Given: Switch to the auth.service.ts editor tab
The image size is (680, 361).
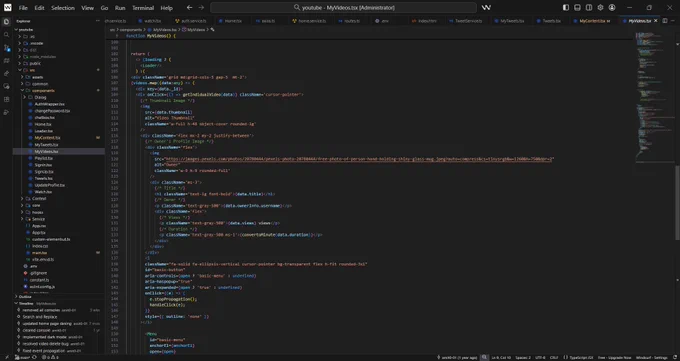Looking at the screenshot, I should click(x=191, y=21).
